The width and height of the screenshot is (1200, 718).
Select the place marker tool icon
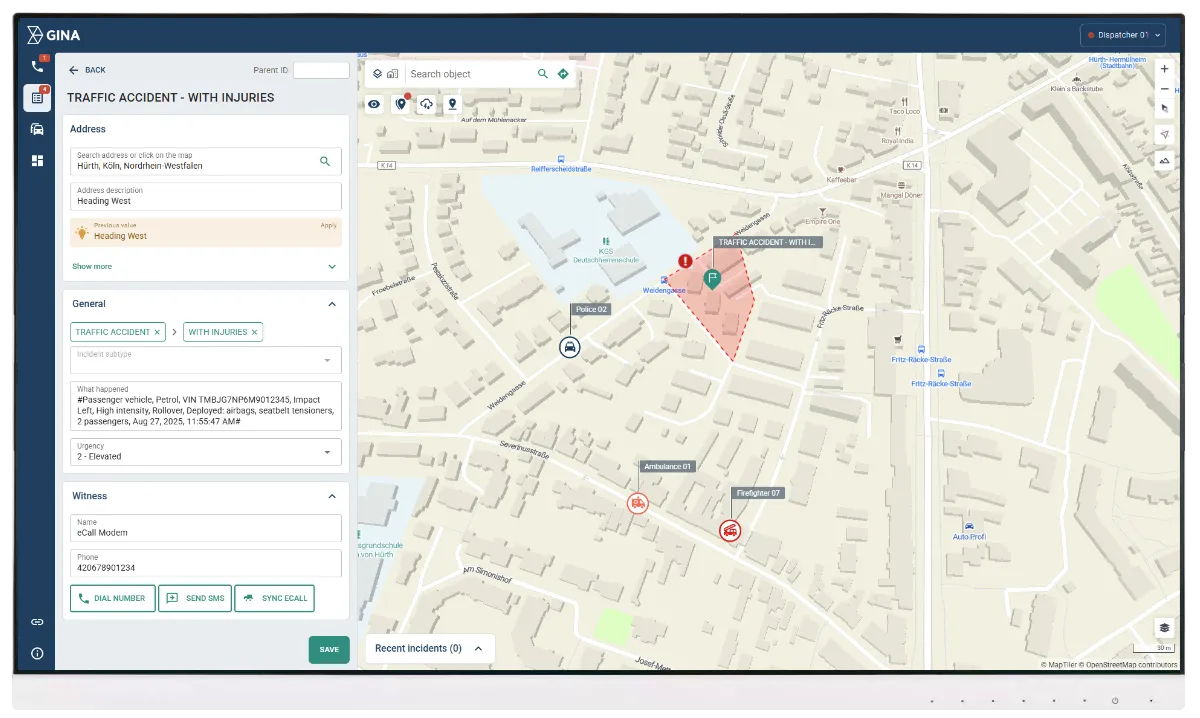point(452,104)
